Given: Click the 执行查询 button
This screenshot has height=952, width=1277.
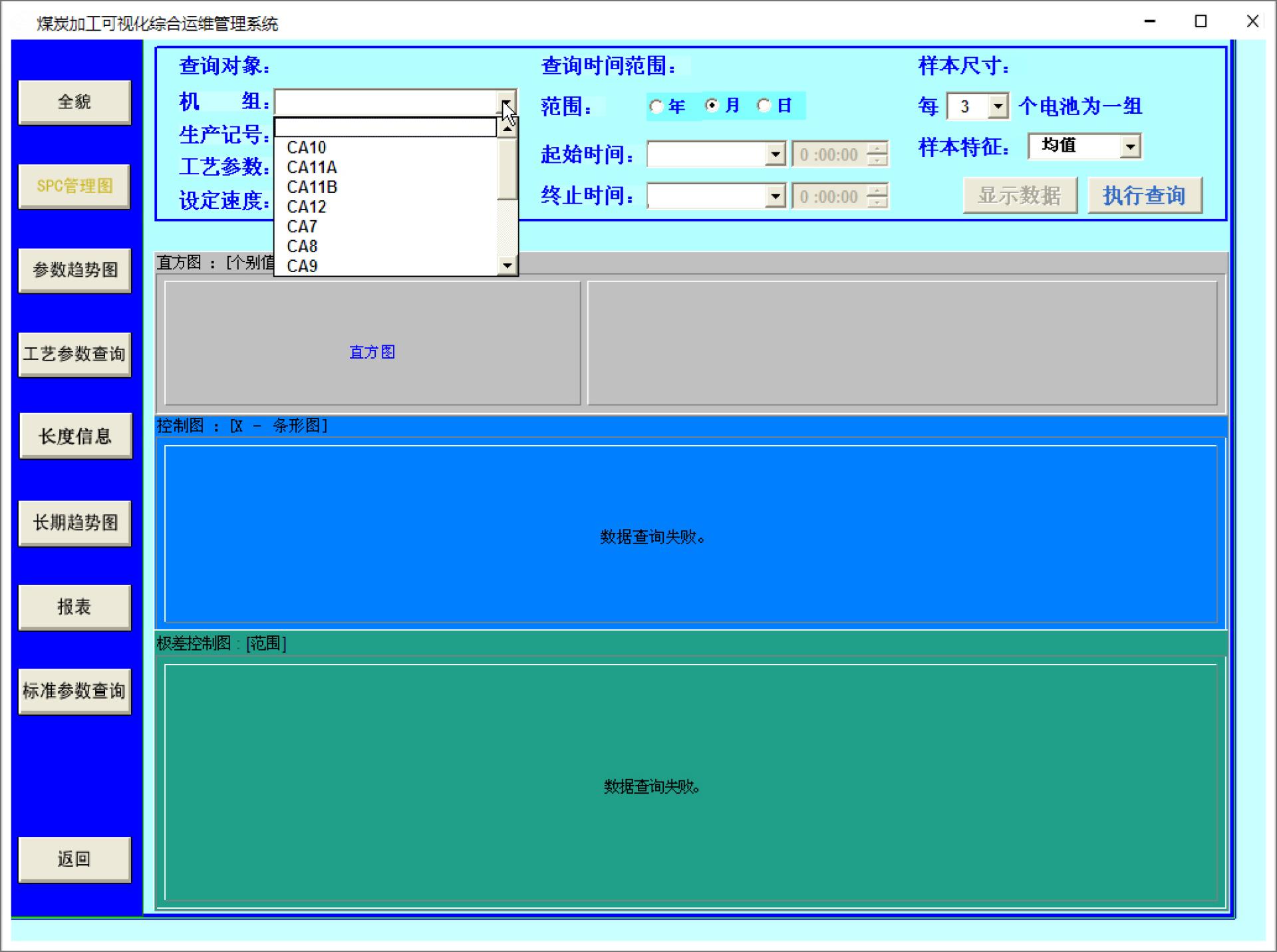Looking at the screenshot, I should pyautogui.click(x=1144, y=196).
